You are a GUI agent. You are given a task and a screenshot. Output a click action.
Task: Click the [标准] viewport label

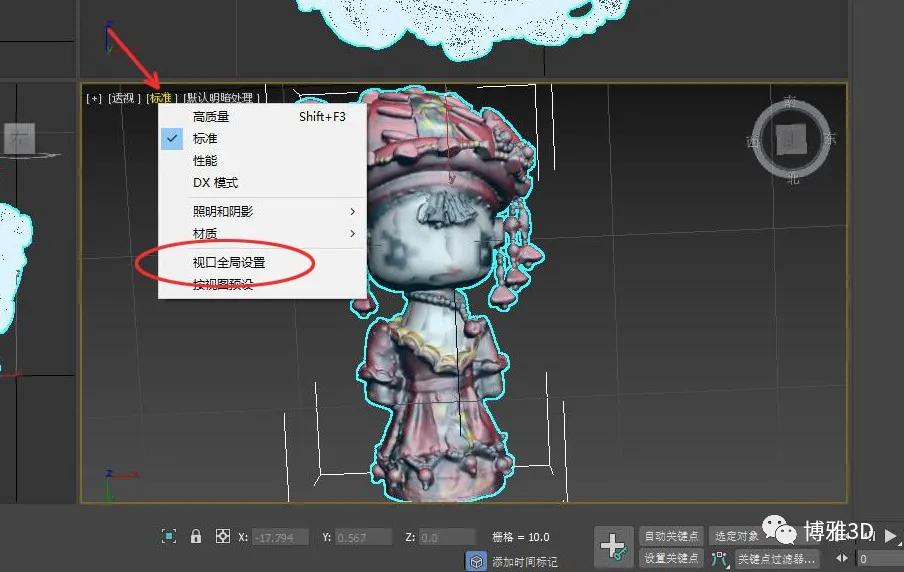[x=161, y=99]
